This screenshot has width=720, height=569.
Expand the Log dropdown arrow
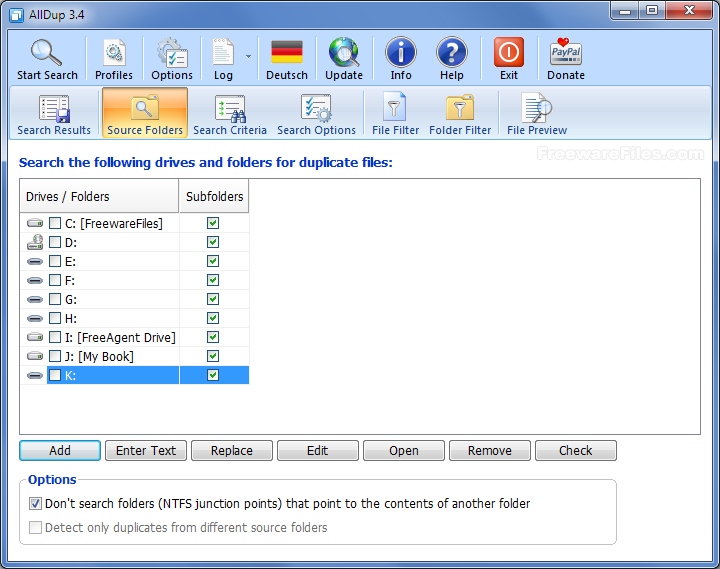pos(248,56)
